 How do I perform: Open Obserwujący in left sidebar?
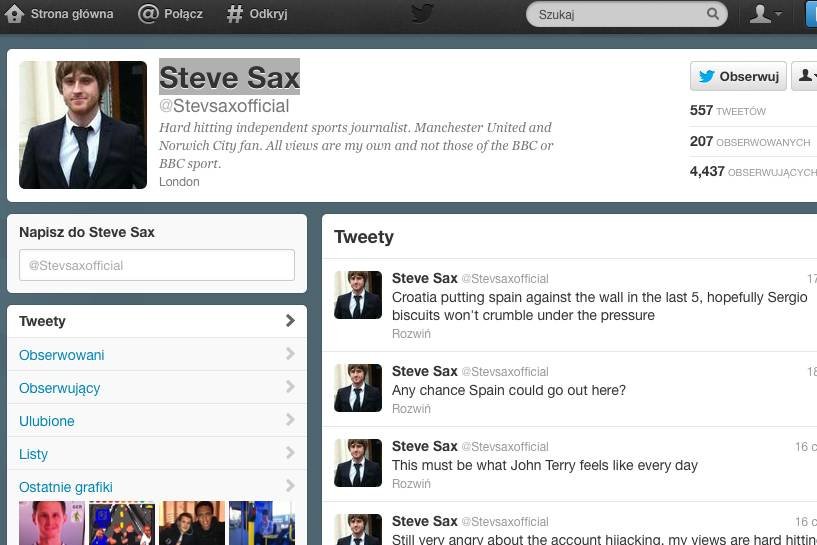[x=157, y=388]
